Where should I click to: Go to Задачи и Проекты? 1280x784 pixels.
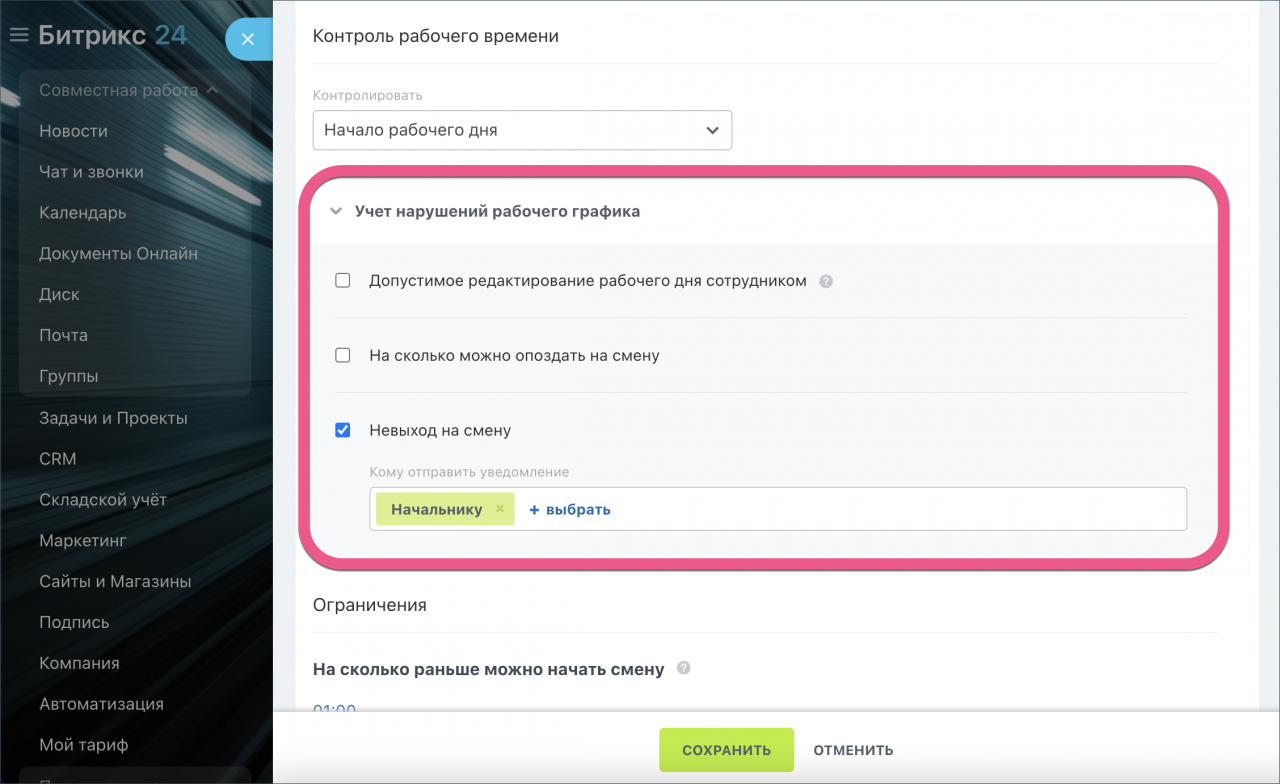click(x=113, y=418)
